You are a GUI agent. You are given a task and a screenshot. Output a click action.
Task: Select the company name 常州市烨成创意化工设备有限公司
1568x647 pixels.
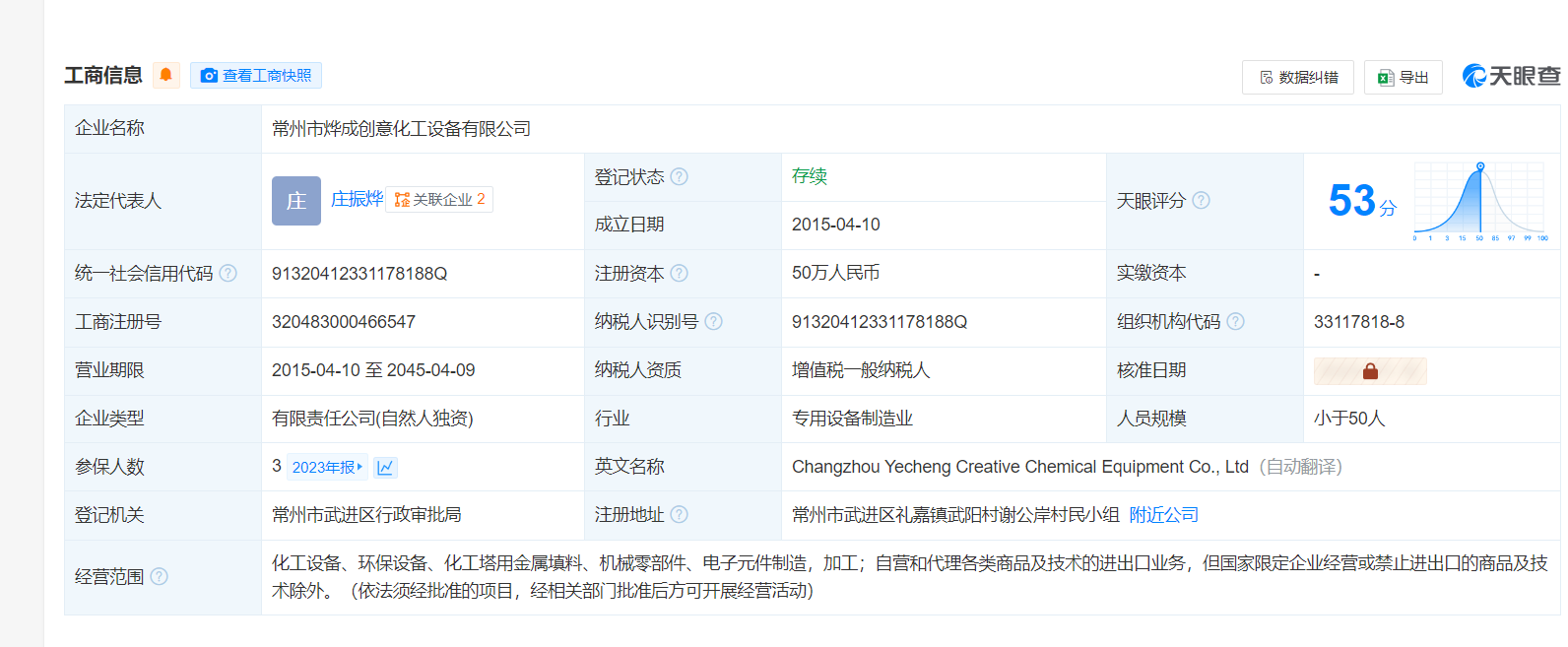[x=401, y=129]
